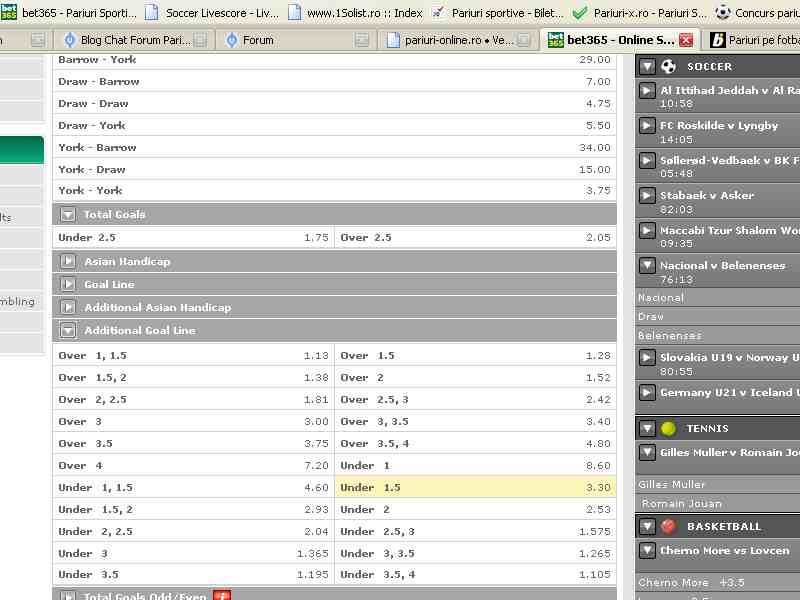Screen dimensions: 800x600
Task: Expand the Total Goals Odd/Even section
Action: (68, 595)
